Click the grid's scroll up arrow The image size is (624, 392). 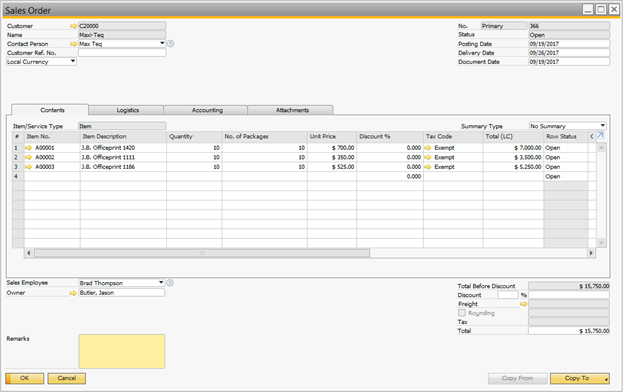[x=601, y=148]
